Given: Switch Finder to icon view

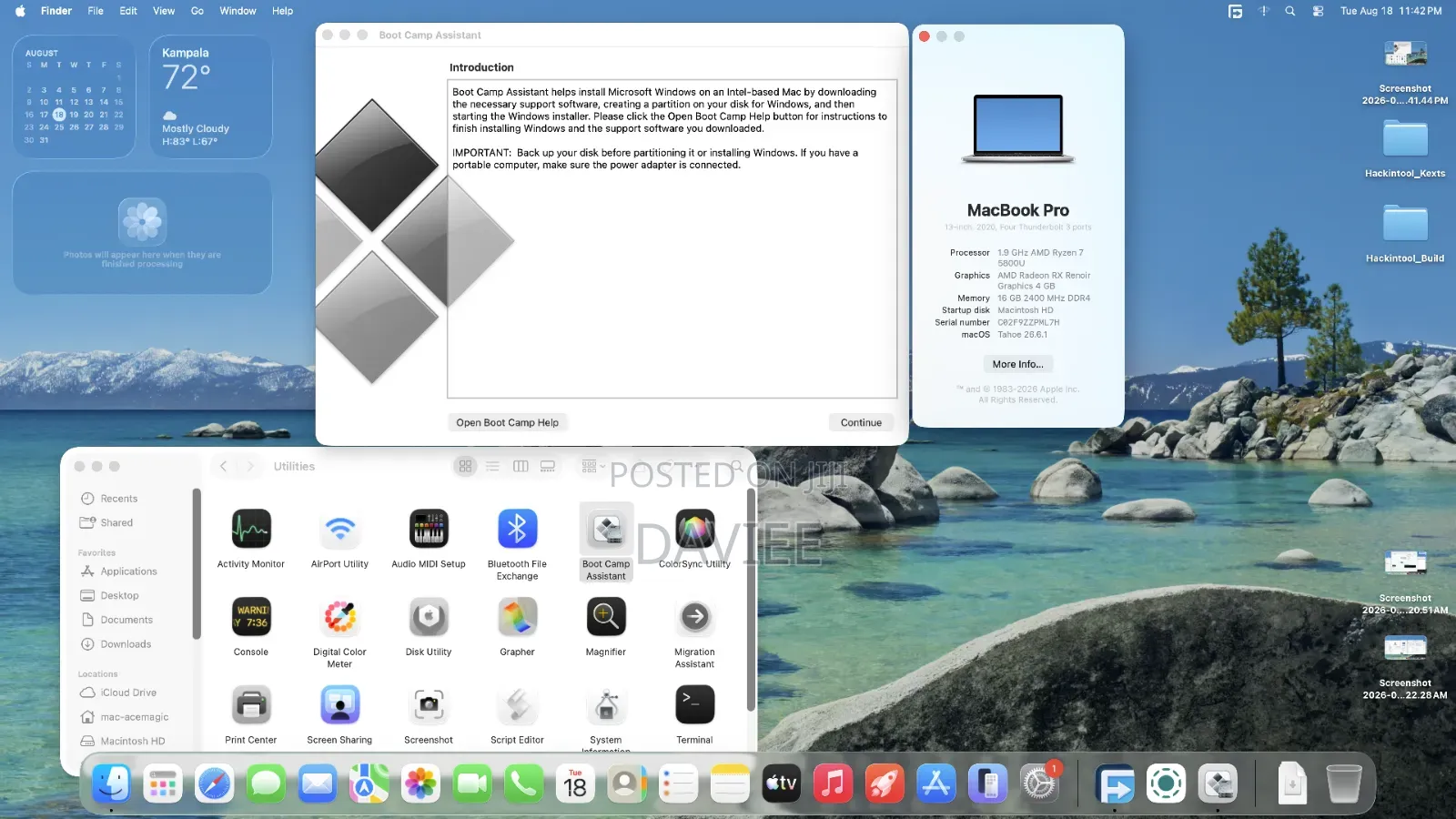Looking at the screenshot, I should click(x=465, y=466).
